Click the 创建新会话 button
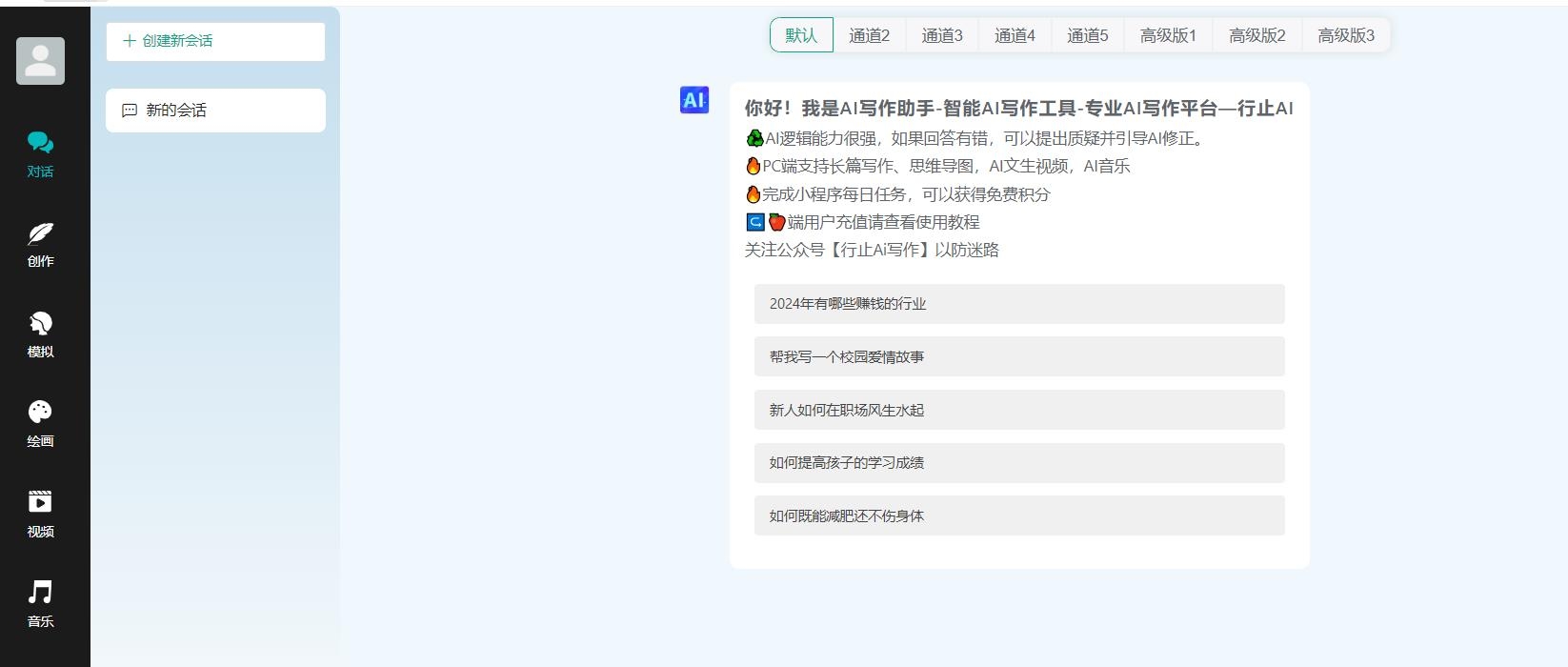Screen dimensions: 1568x667 (215, 41)
